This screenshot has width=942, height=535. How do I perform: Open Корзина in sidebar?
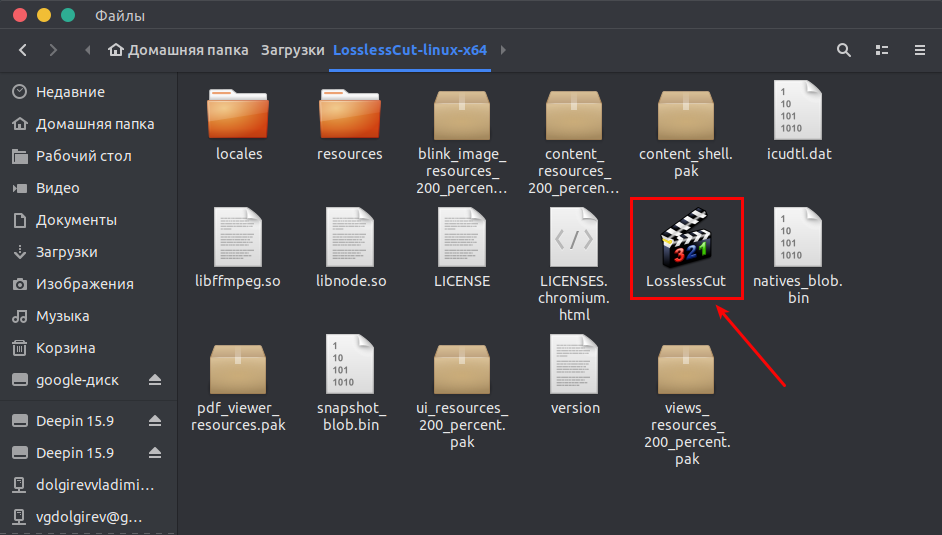point(89,348)
